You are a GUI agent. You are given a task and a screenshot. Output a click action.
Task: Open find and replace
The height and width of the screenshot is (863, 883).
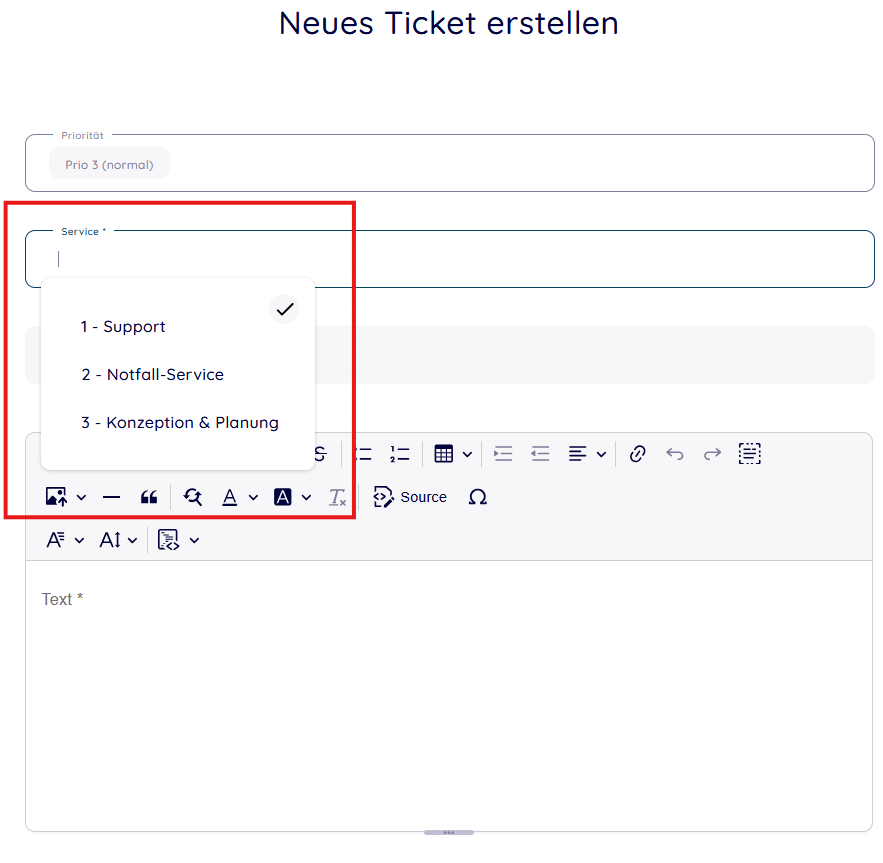click(x=193, y=497)
